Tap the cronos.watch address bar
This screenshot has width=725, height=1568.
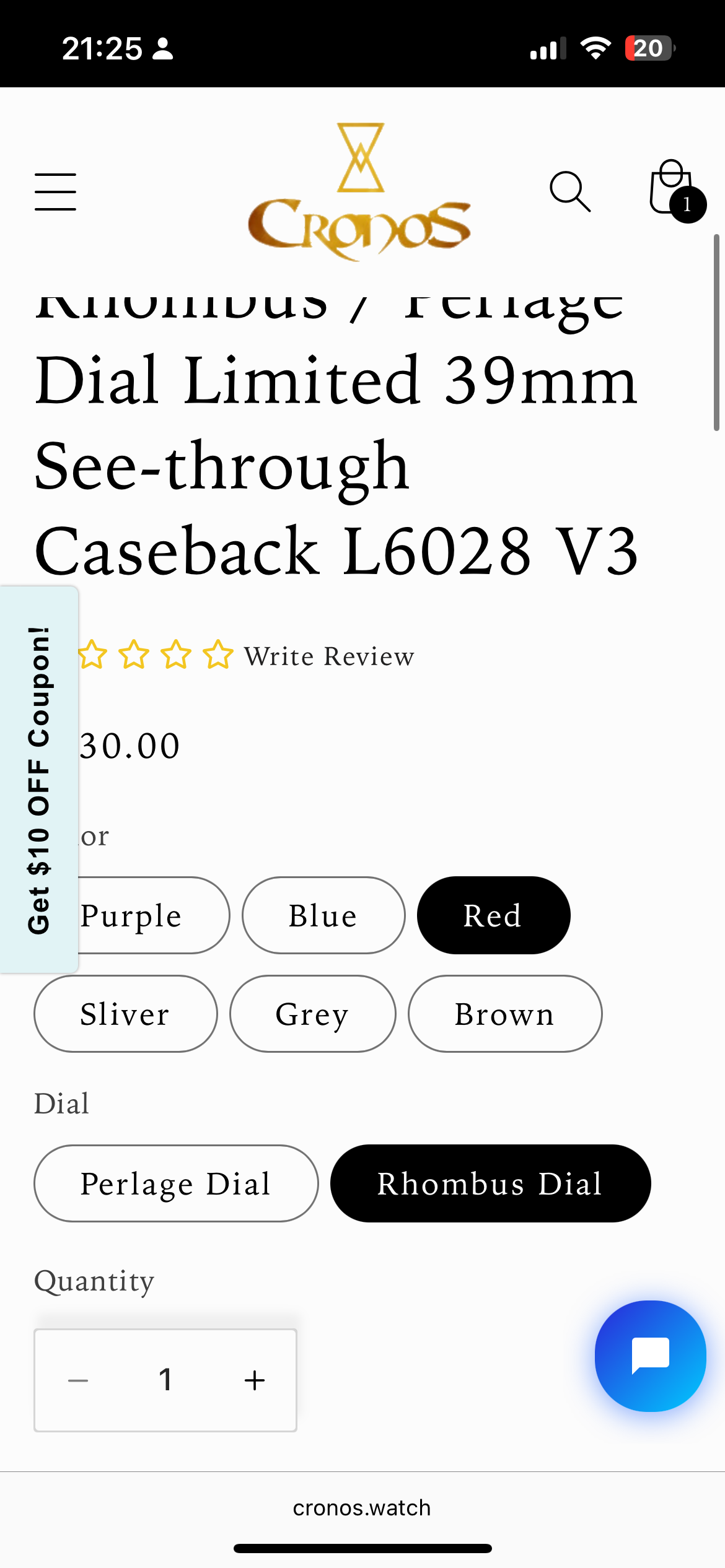point(362,1508)
